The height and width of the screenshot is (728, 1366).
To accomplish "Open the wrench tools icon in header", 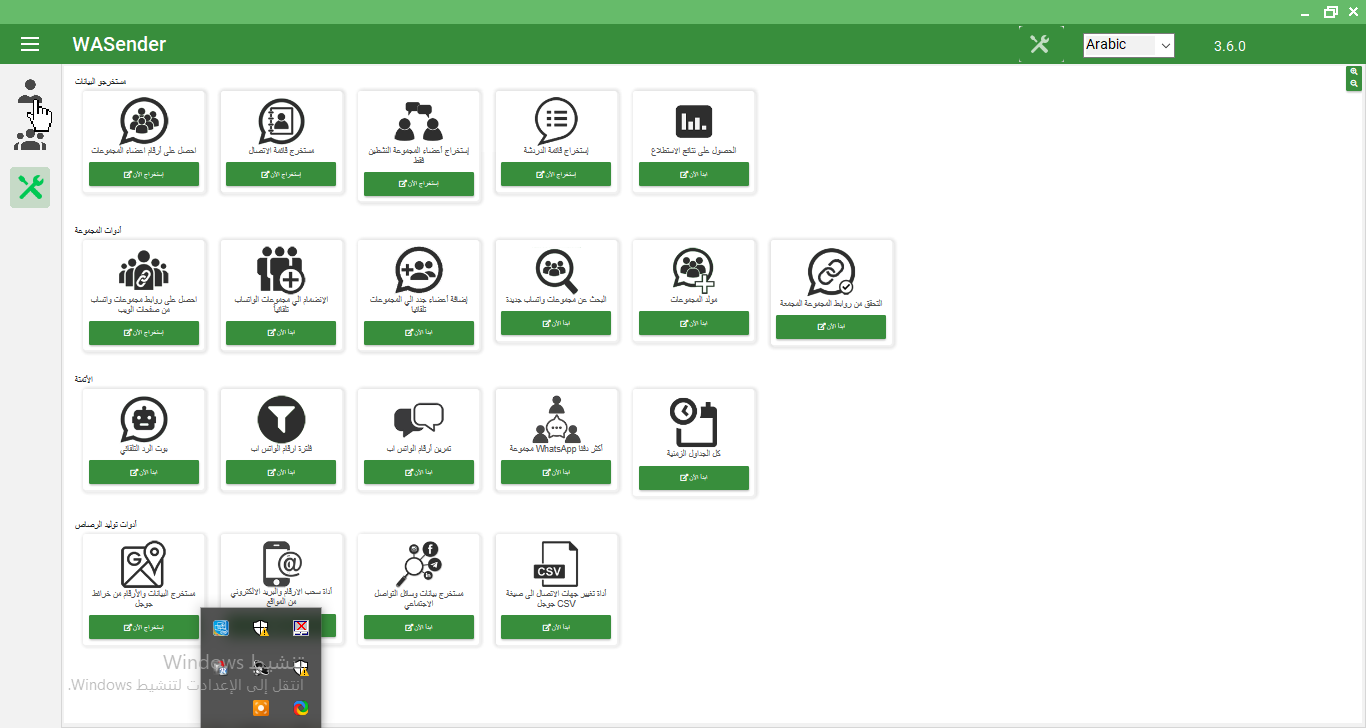I will pyautogui.click(x=1040, y=45).
